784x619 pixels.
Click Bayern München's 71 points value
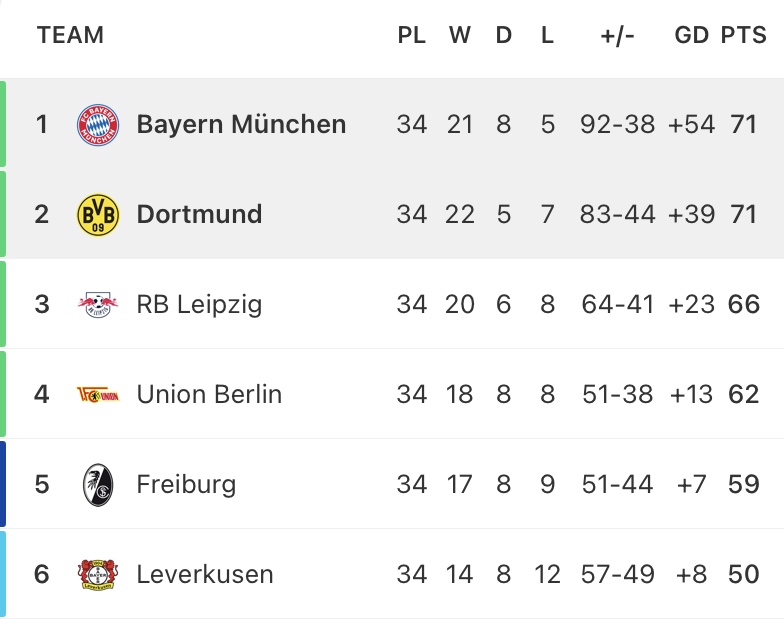[744, 124]
